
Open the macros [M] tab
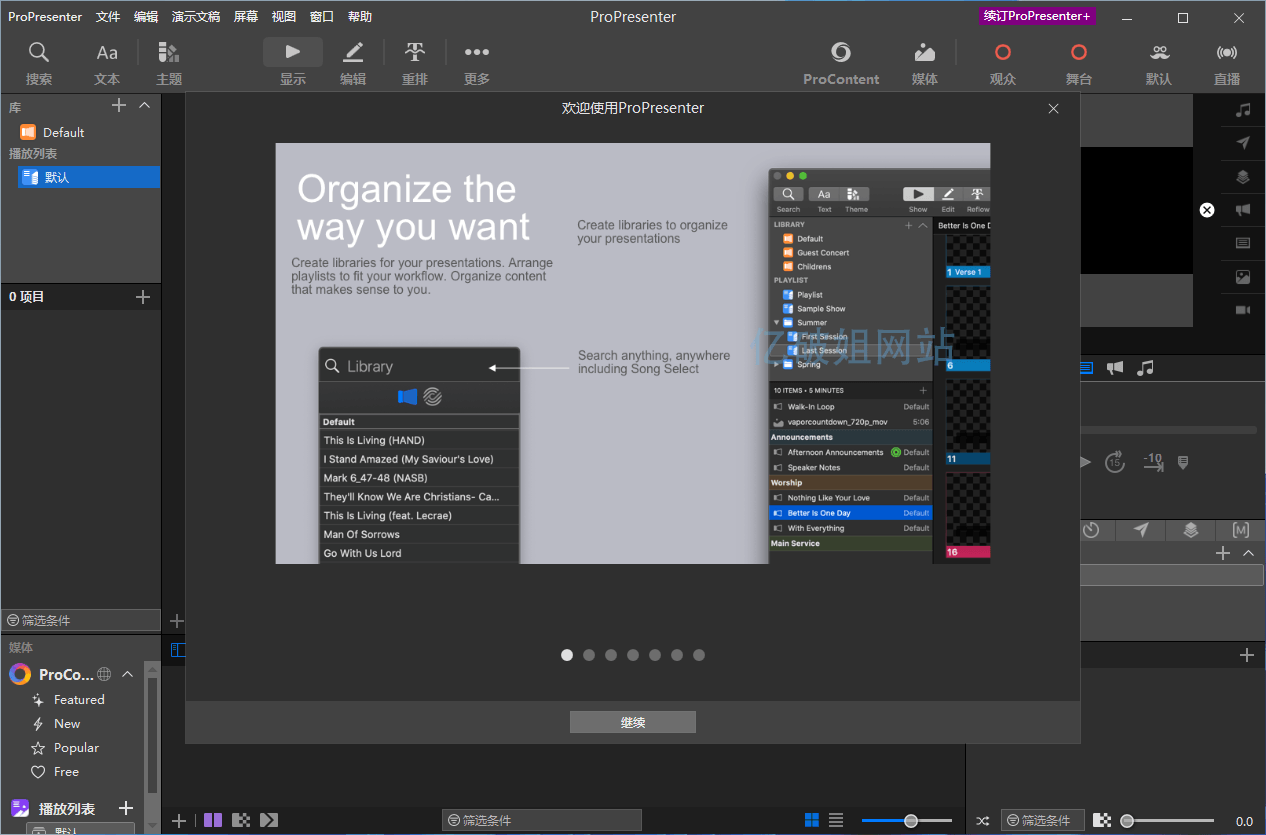tap(1241, 530)
